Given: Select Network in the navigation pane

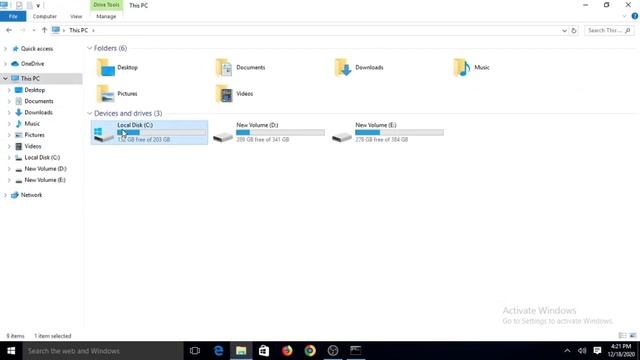Looking at the screenshot, I should click(x=31, y=195).
